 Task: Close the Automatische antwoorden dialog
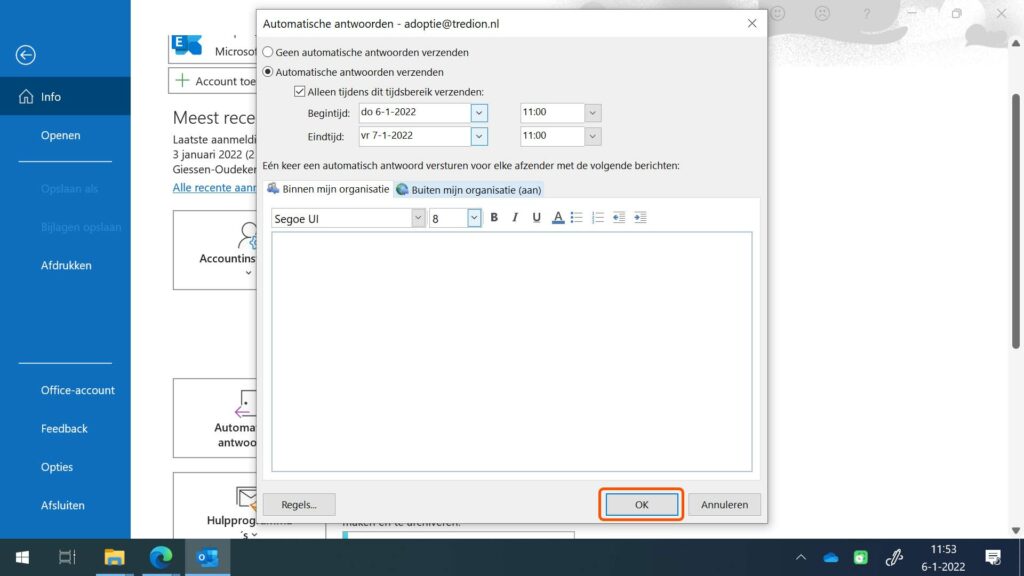(752, 24)
